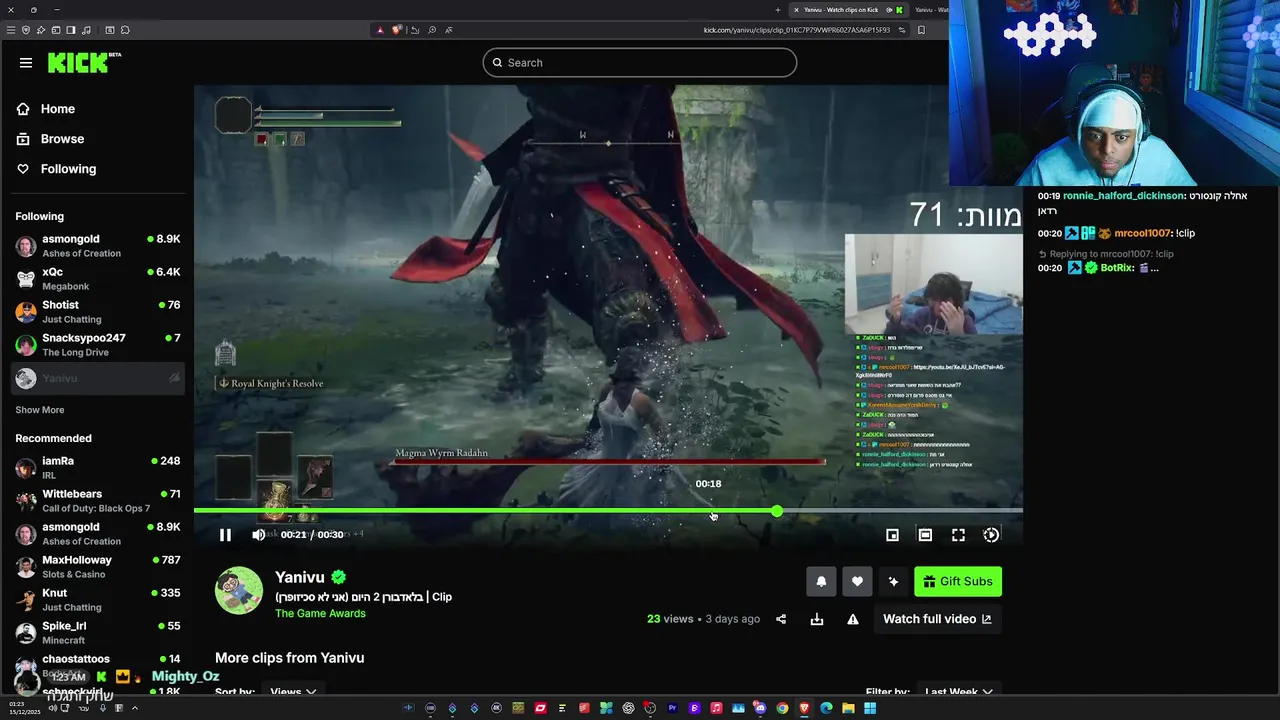Toggle the heart follow button for Yanivu
The width and height of the screenshot is (1280, 720).
(x=857, y=581)
